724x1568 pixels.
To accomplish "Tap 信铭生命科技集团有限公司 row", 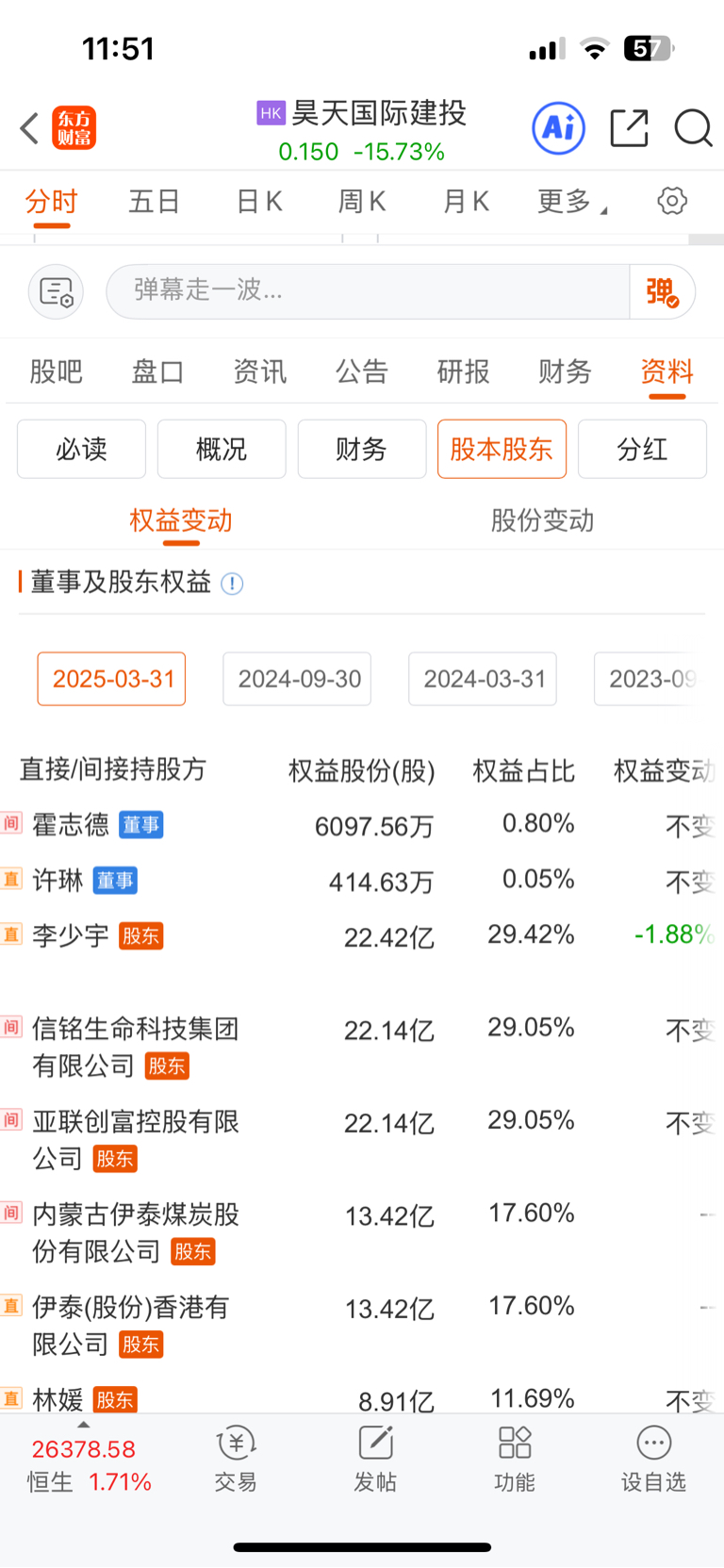I will [362, 1048].
